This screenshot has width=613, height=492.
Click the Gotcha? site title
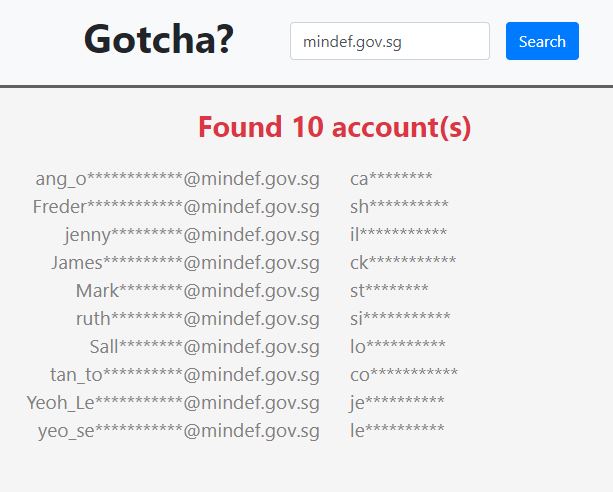click(159, 40)
